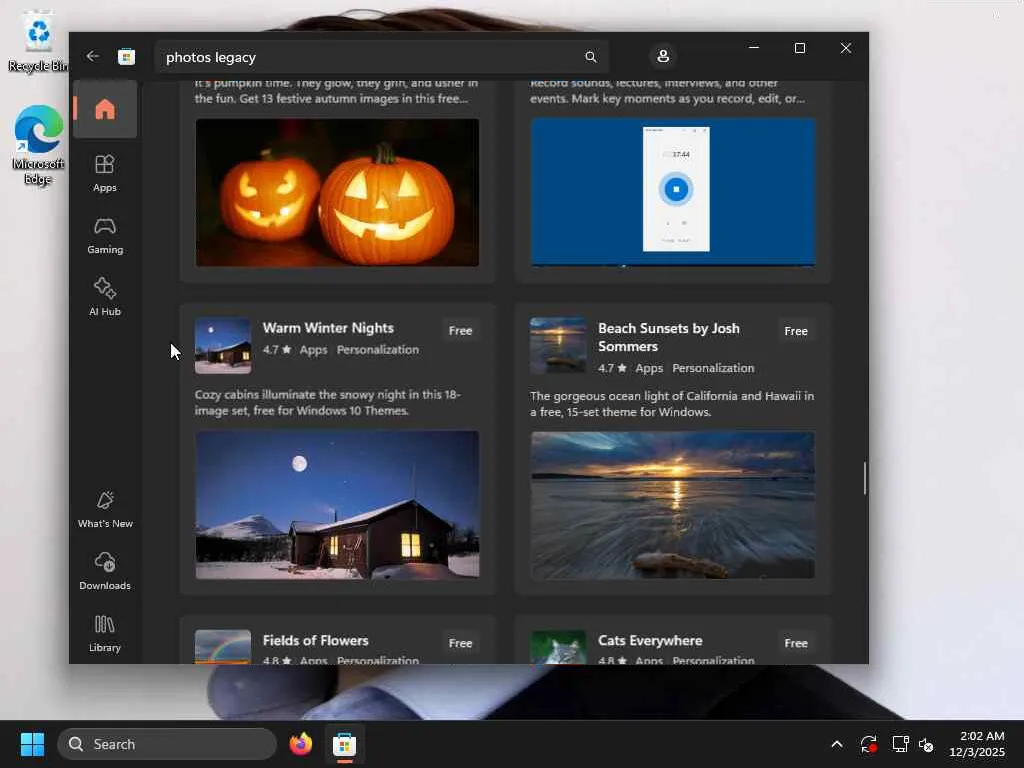Click Personalization under Beach Sunsets
This screenshot has width=1024, height=768.
713,368
